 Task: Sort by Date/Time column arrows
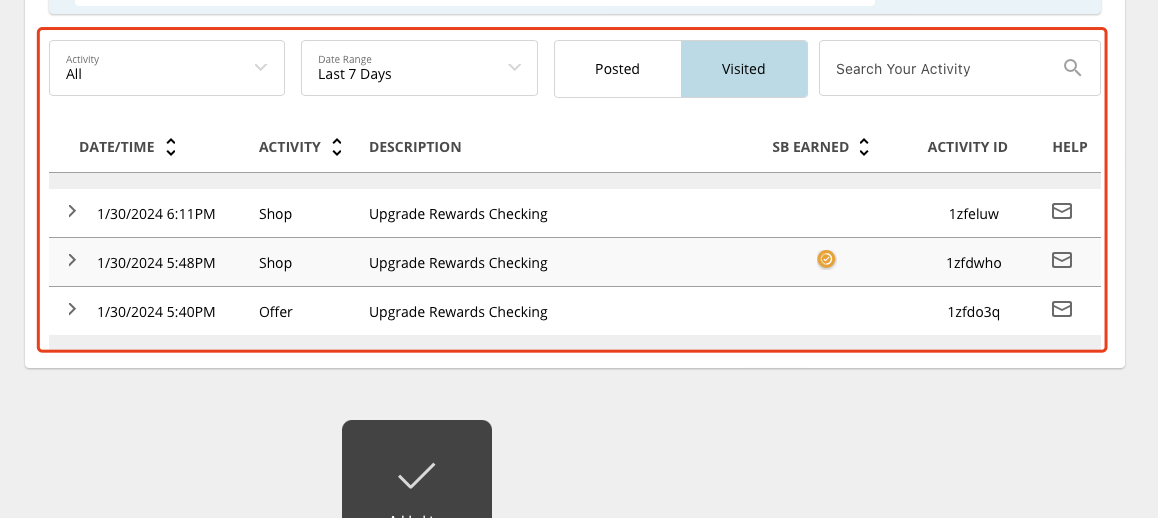click(171, 147)
